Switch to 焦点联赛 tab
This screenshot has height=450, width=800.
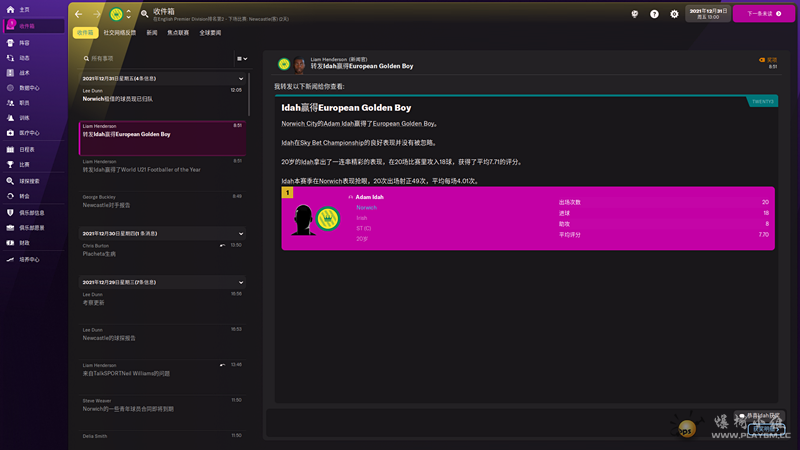click(177, 33)
